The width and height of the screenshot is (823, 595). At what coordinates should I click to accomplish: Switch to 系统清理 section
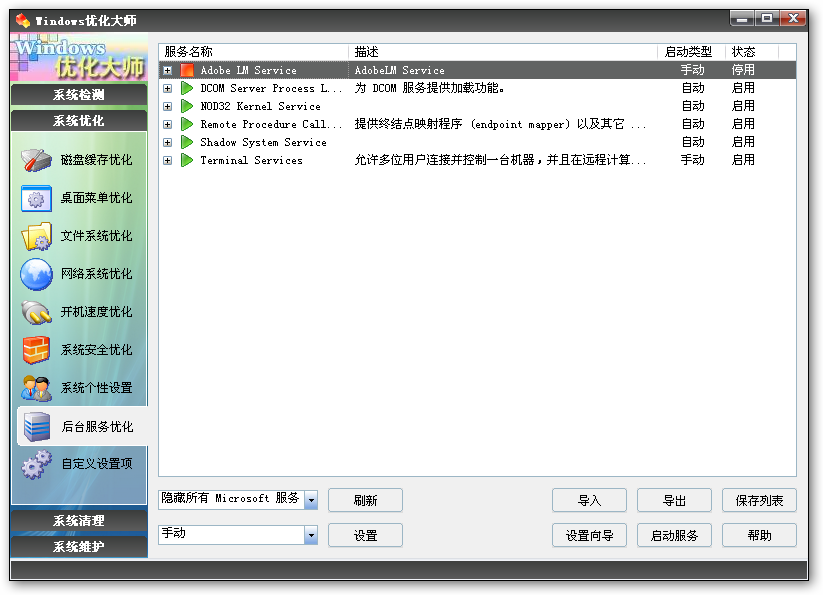(79, 520)
